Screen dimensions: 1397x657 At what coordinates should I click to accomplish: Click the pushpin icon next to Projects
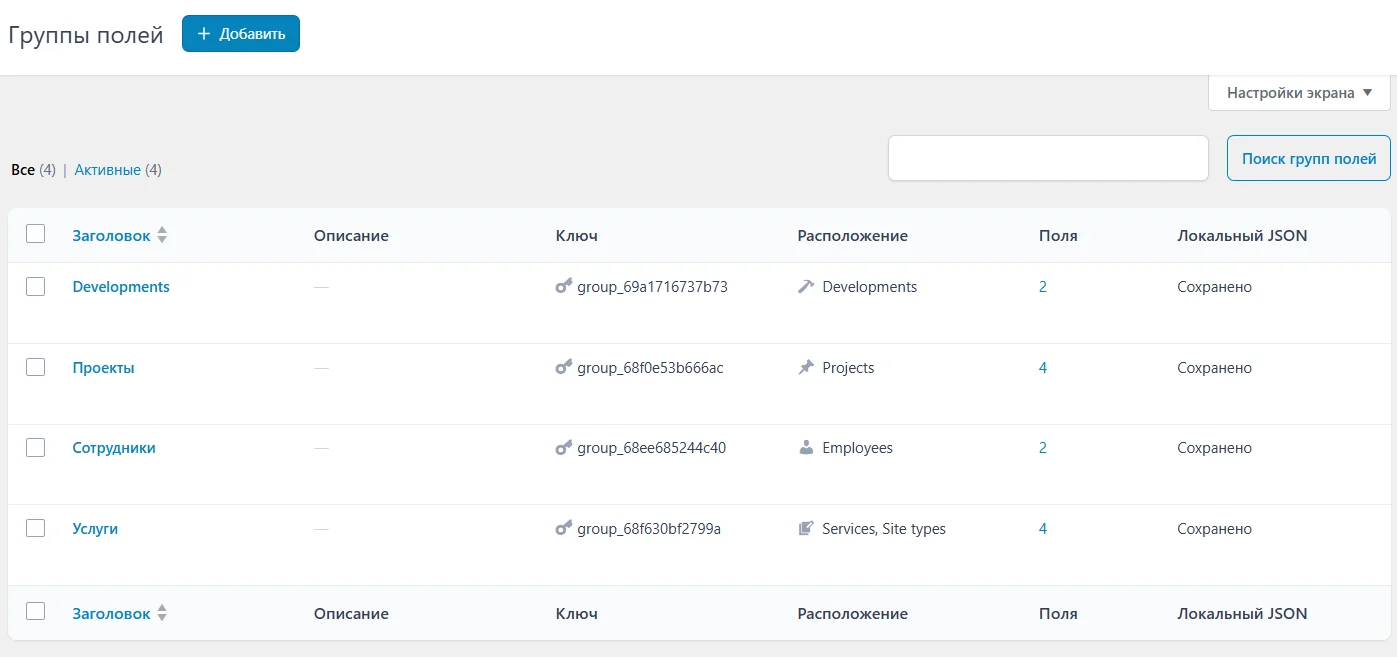(806, 368)
